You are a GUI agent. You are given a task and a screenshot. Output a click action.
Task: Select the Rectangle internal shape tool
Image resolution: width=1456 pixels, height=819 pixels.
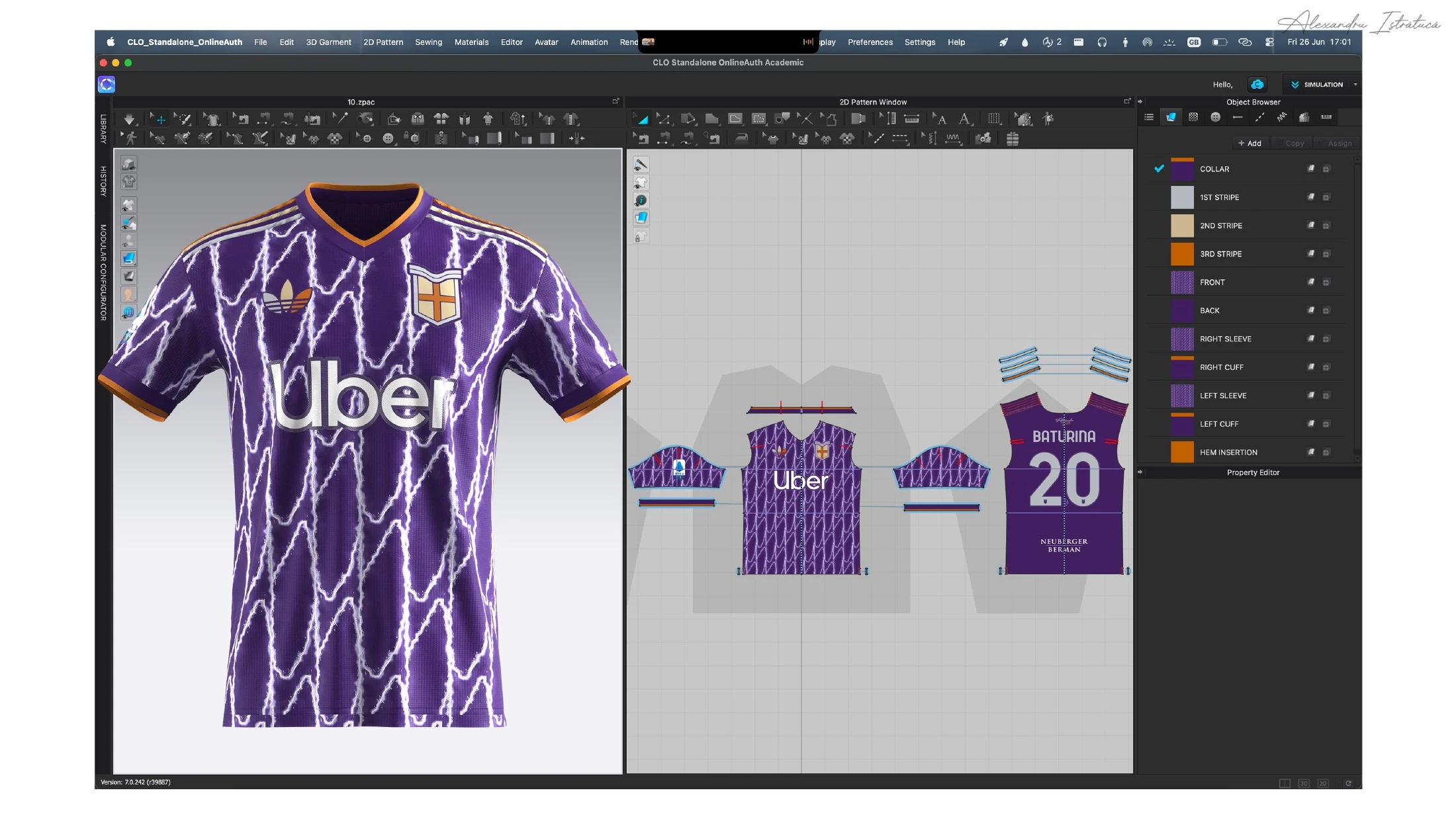click(x=735, y=119)
